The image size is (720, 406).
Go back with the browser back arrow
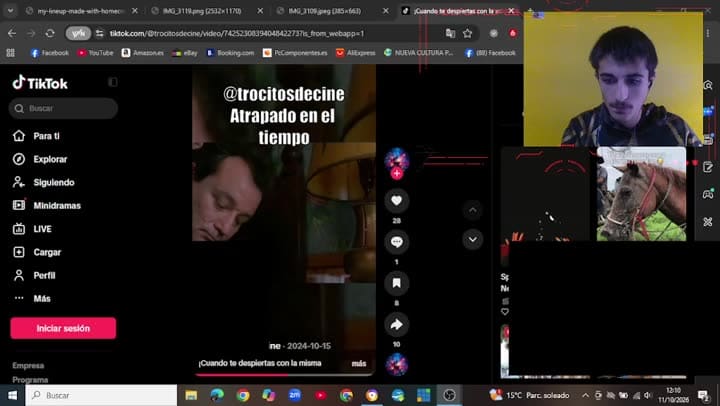[x=12, y=33]
